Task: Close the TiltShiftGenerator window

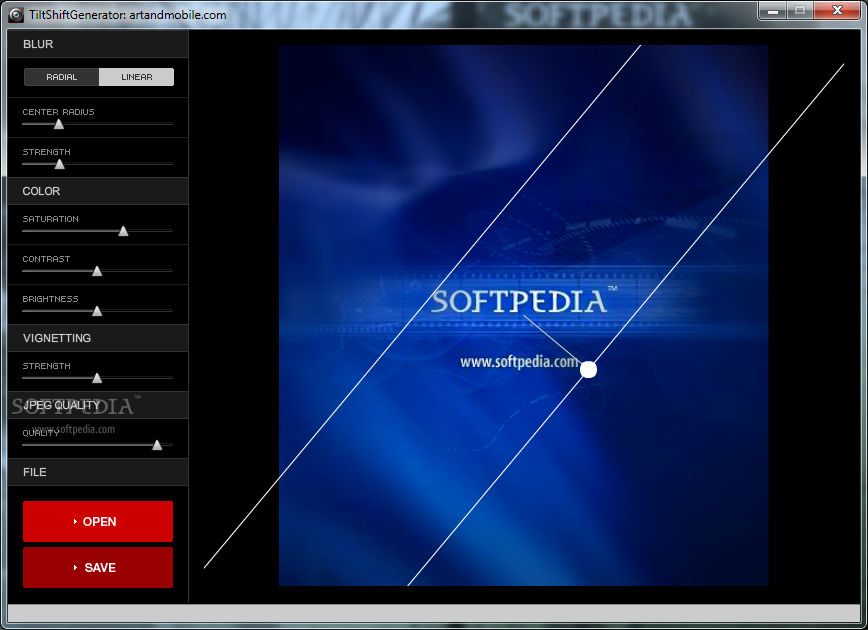Action: coord(838,10)
